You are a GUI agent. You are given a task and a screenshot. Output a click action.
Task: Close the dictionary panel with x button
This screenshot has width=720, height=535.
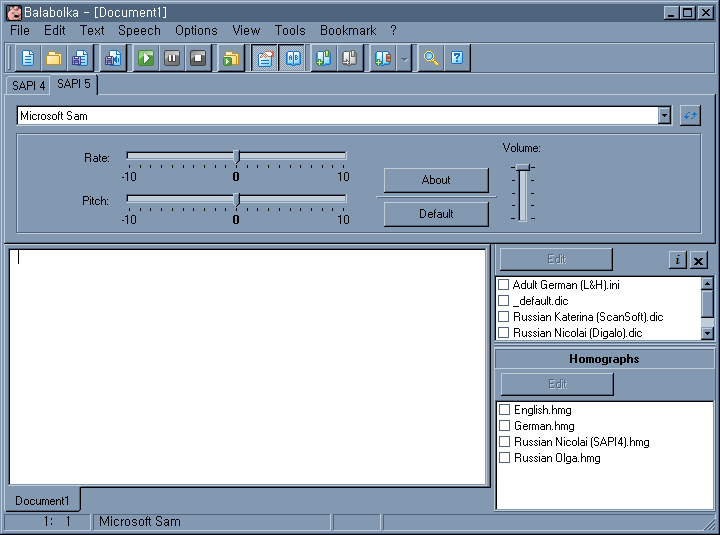tap(698, 260)
